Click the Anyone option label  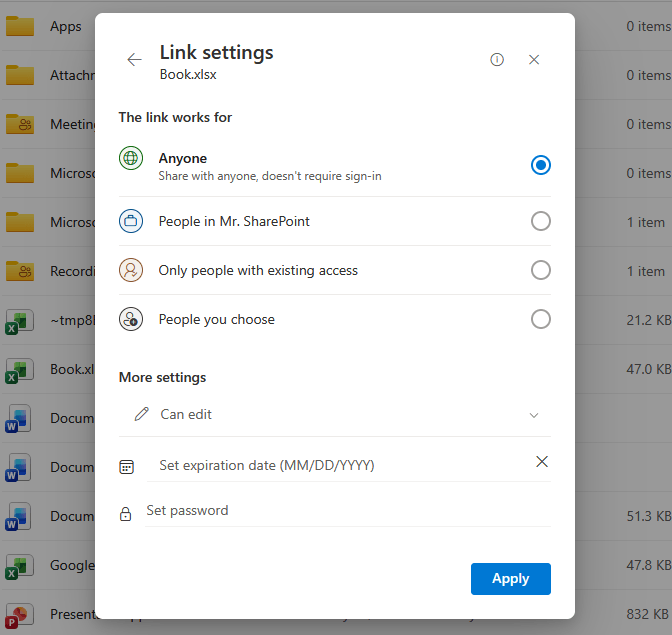point(183,158)
